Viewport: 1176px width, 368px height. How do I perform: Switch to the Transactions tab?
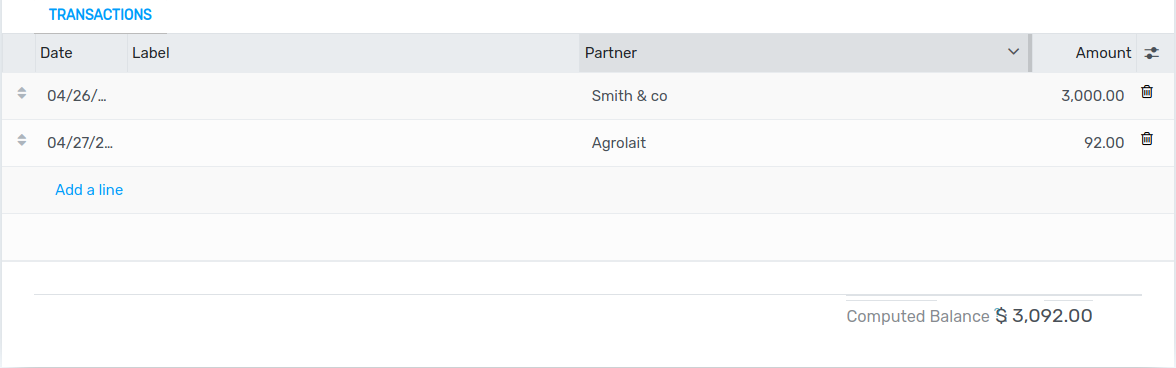click(x=100, y=14)
